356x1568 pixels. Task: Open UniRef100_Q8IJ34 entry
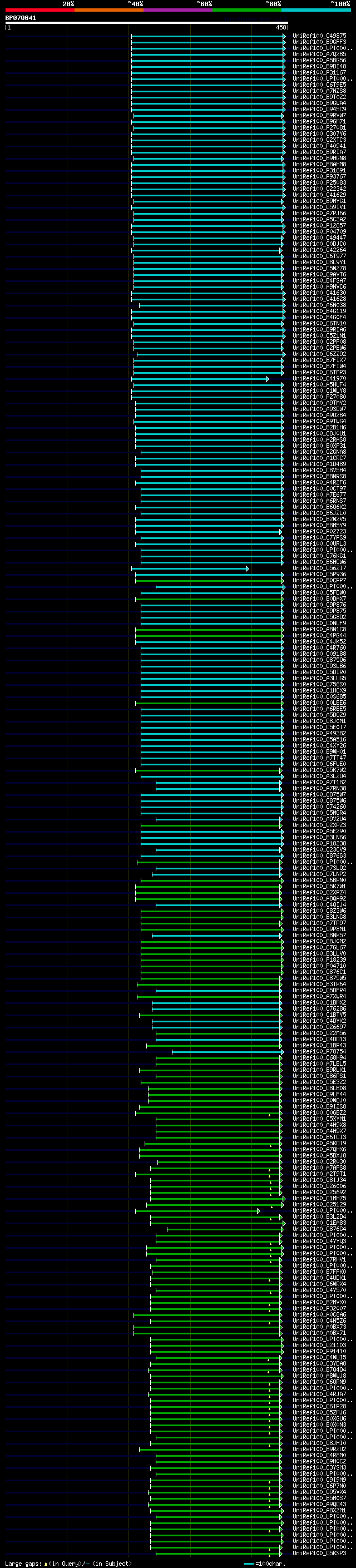click(319, 1180)
